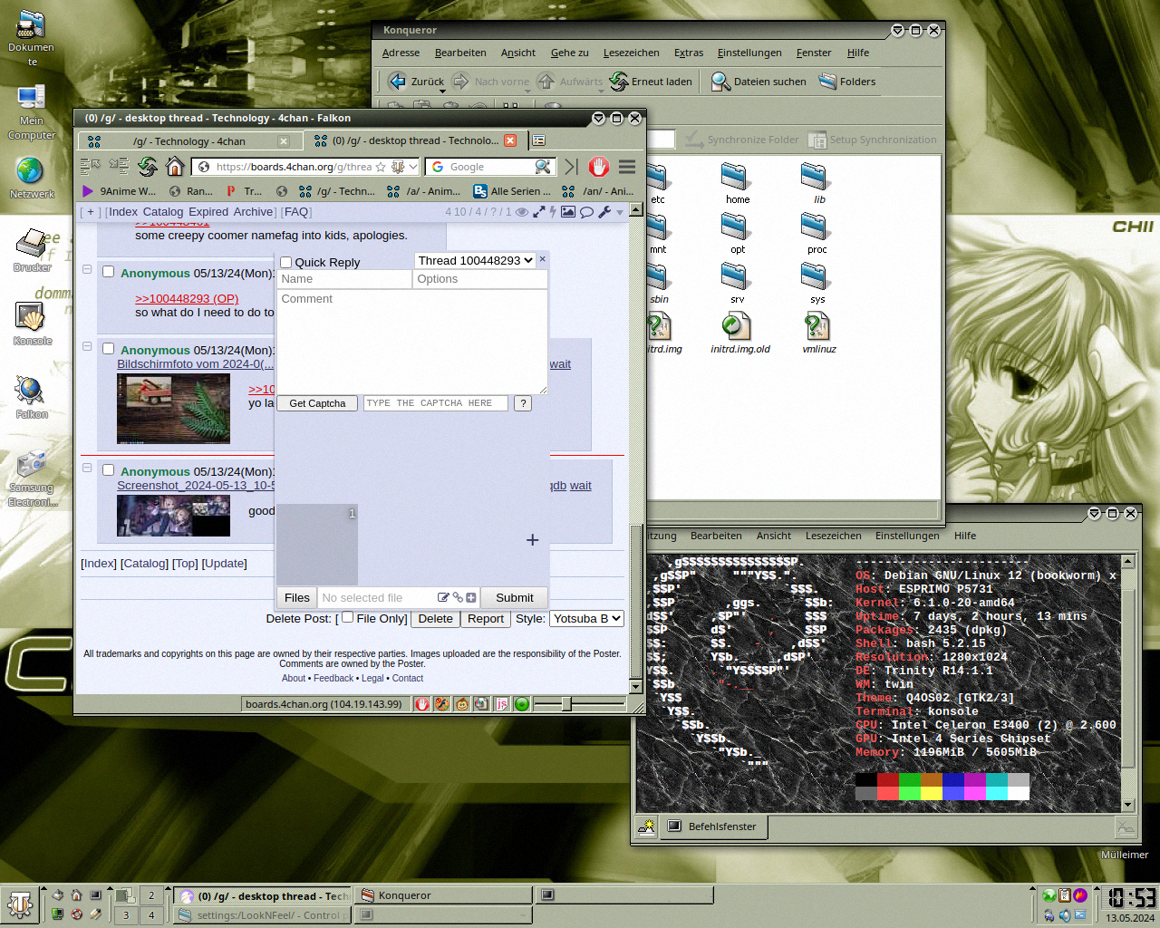Screen dimensions: 1160x928
Task: Toggle the Quick Reply checkbox
Action: [286, 262]
